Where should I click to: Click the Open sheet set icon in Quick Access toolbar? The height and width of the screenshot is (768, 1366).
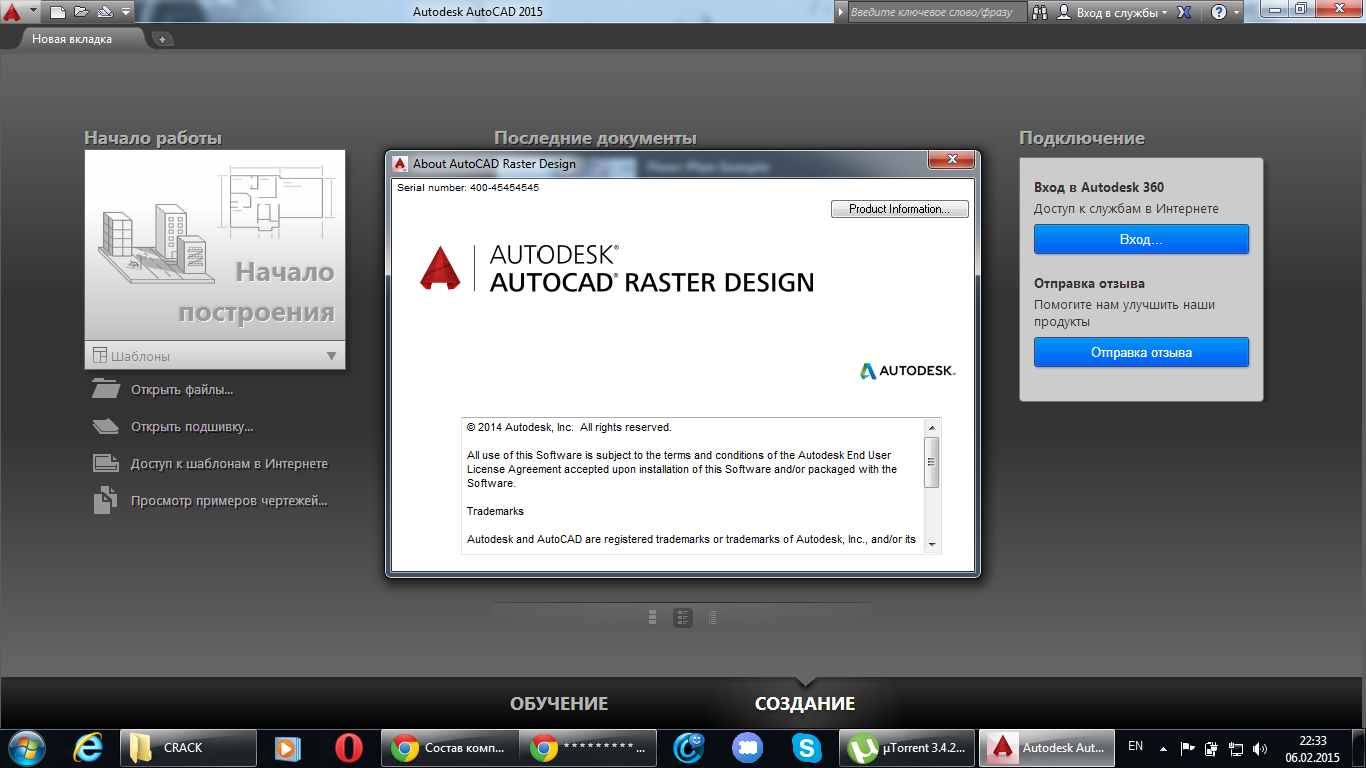[104, 12]
